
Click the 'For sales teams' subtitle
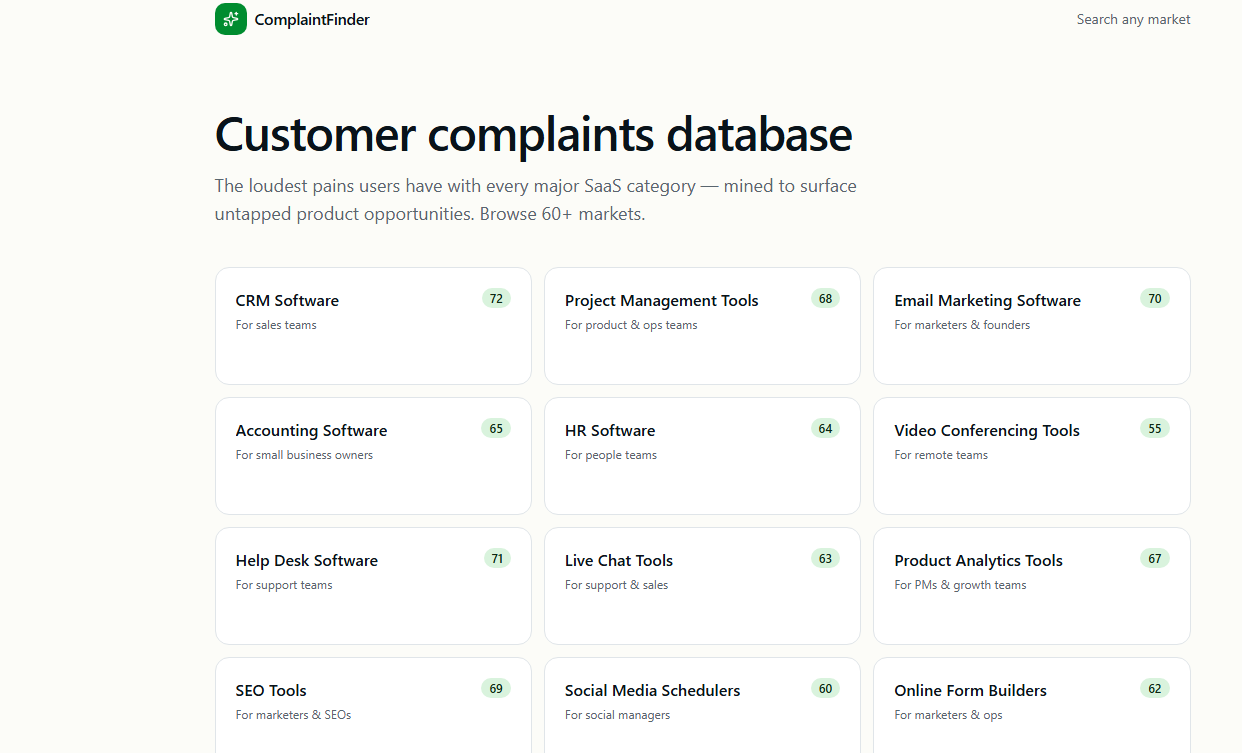point(276,325)
